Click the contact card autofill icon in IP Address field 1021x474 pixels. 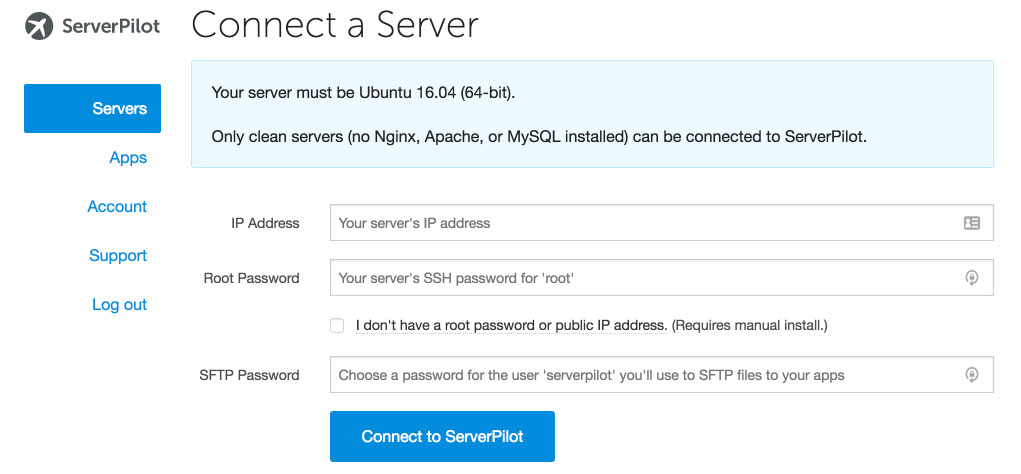(972, 223)
